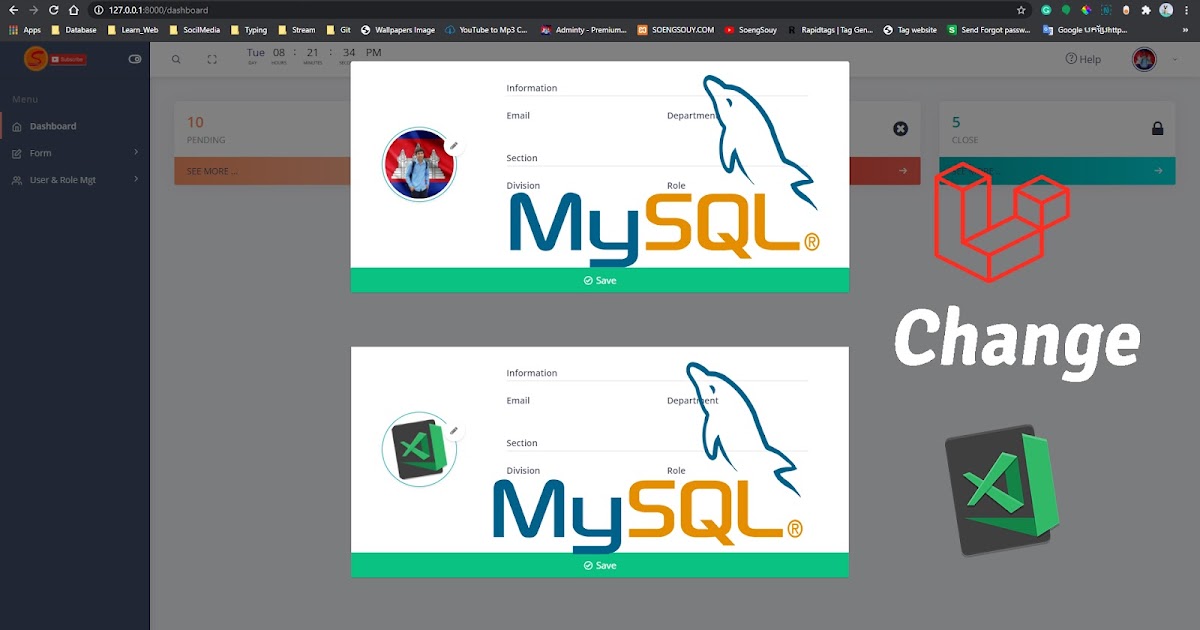Open the Database bookmark folder

pos(74,30)
